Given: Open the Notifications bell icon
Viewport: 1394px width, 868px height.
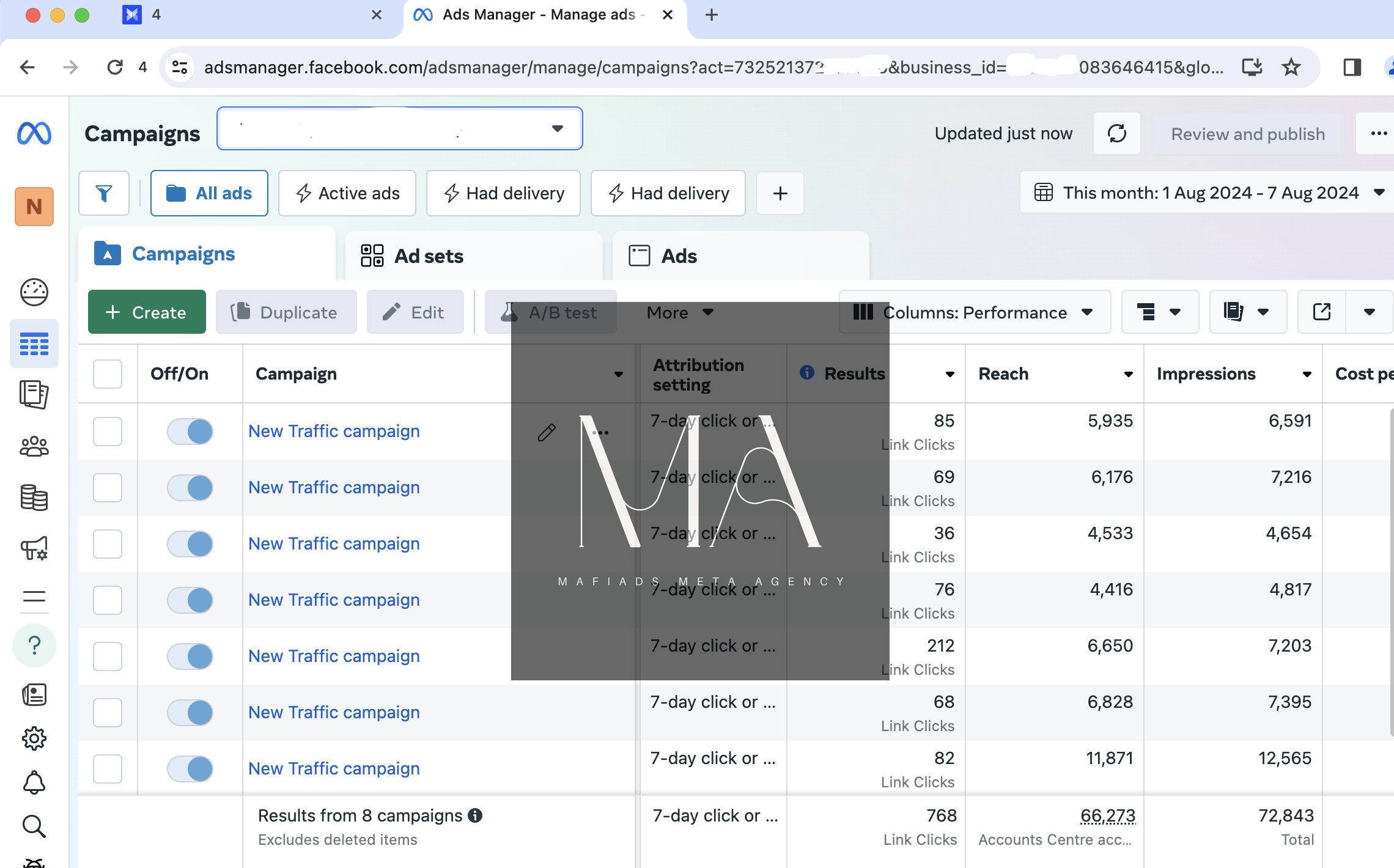Looking at the screenshot, I should click(x=34, y=782).
